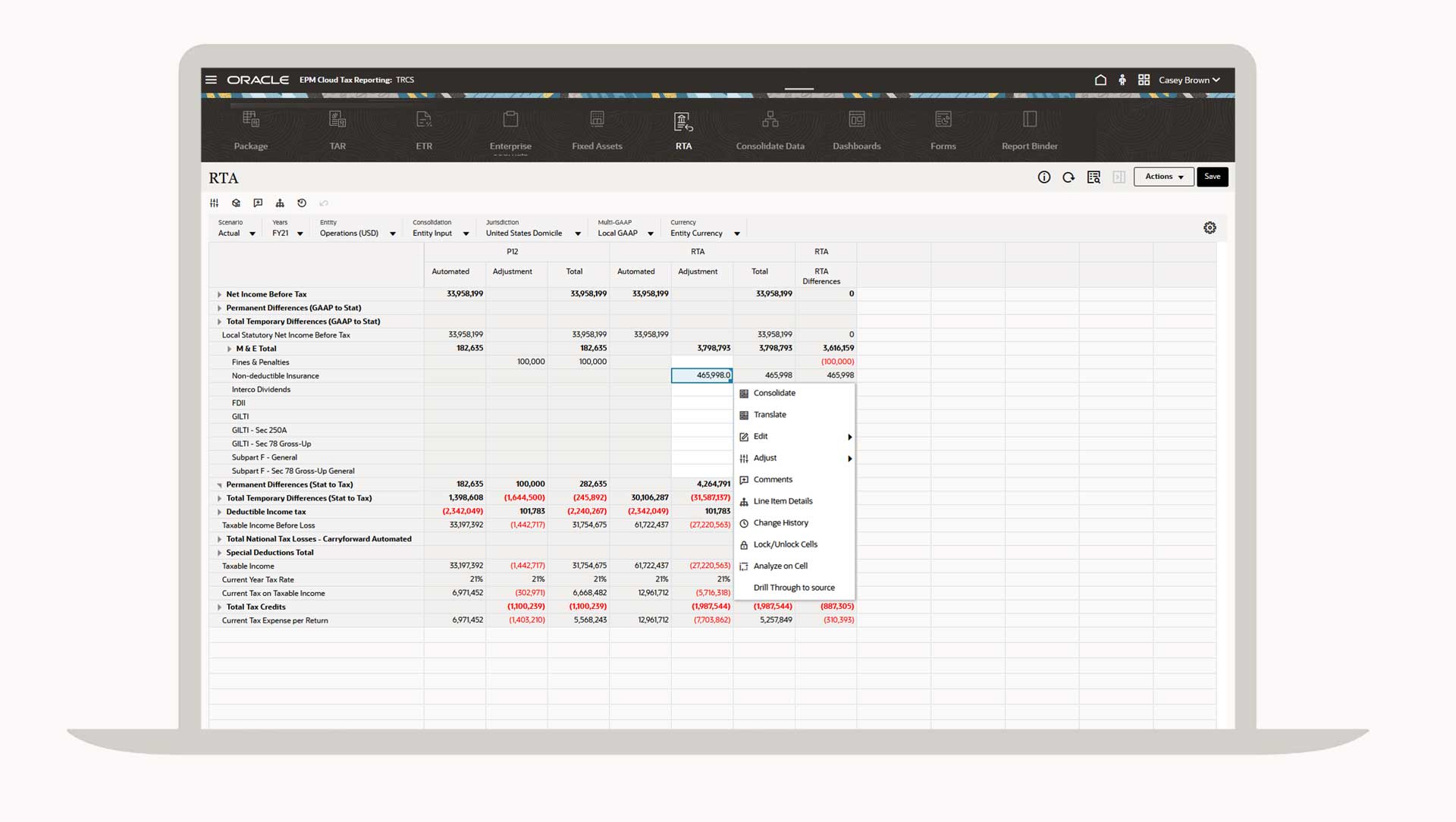Click the form information icon
The width and height of the screenshot is (1456, 822).
pyautogui.click(x=1044, y=177)
